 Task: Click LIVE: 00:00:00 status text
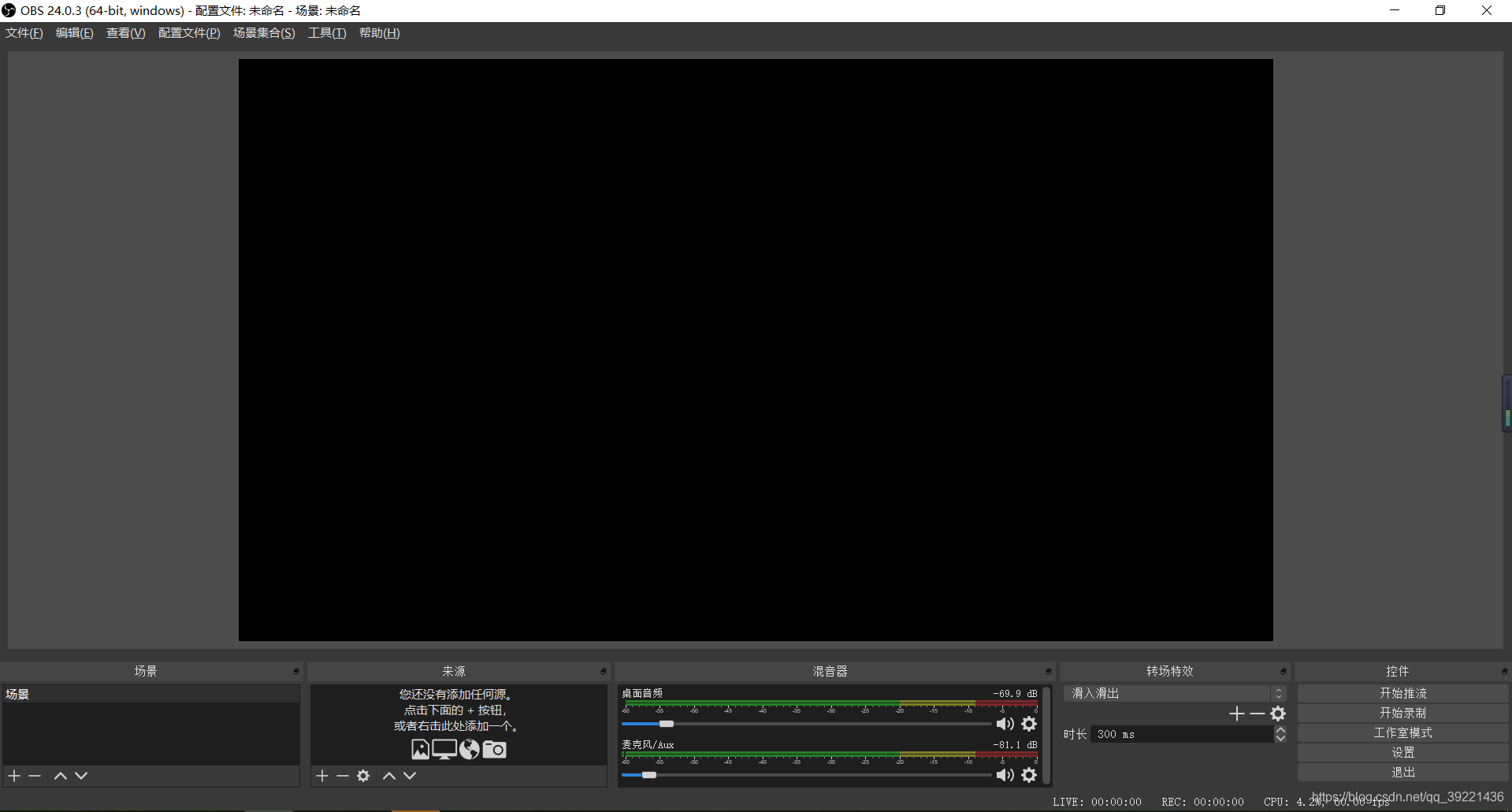tap(1097, 802)
